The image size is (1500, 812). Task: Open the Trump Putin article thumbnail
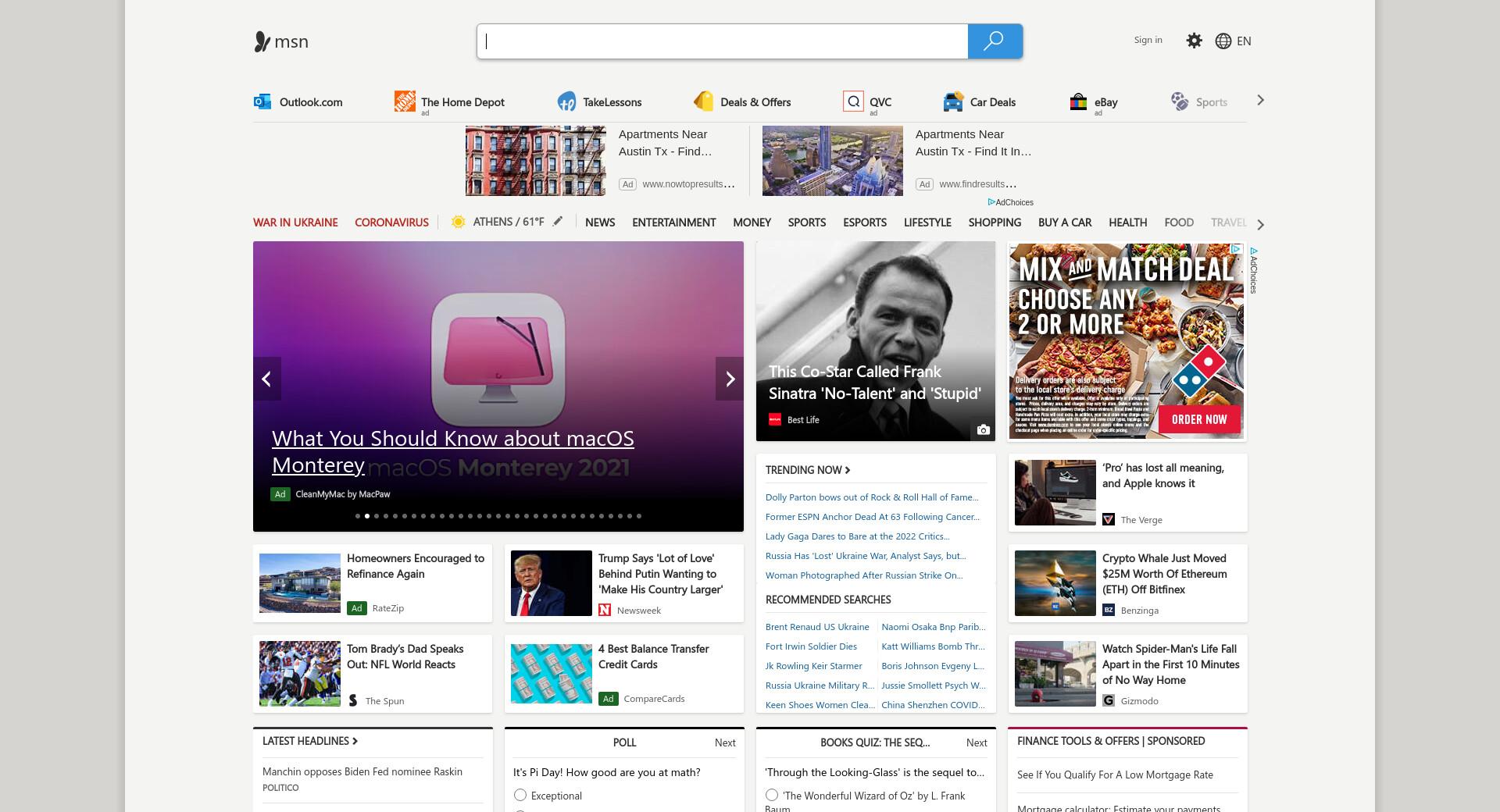click(x=551, y=583)
